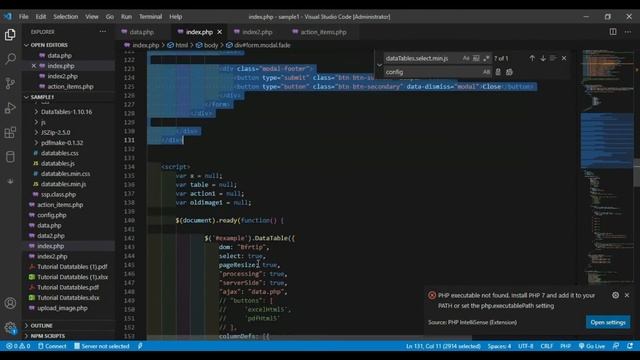This screenshot has width=640, height=360.
Task: Click the Replace single occurrence icon
Action: (498, 72)
